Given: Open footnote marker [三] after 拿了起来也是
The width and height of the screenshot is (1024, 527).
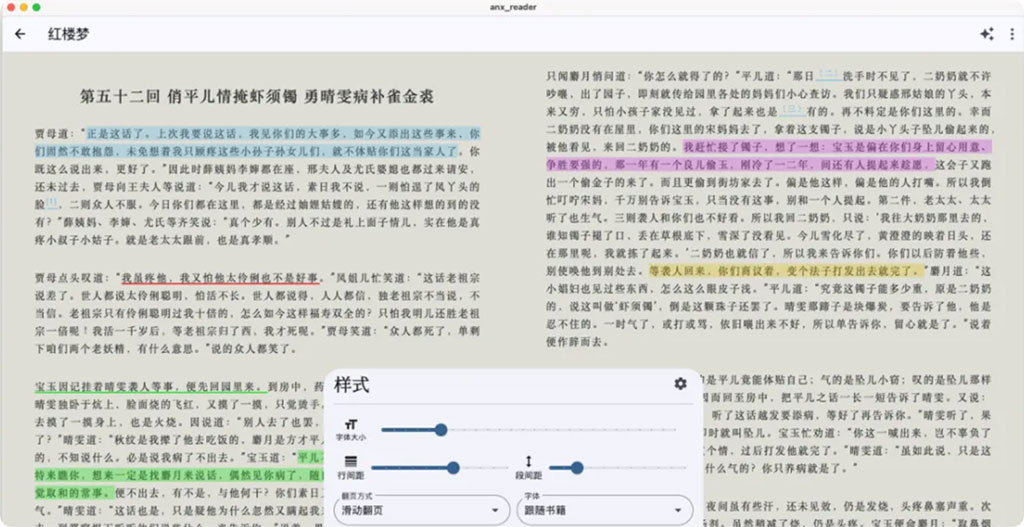Looking at the screenshot, I should click(x=792, y=109).
